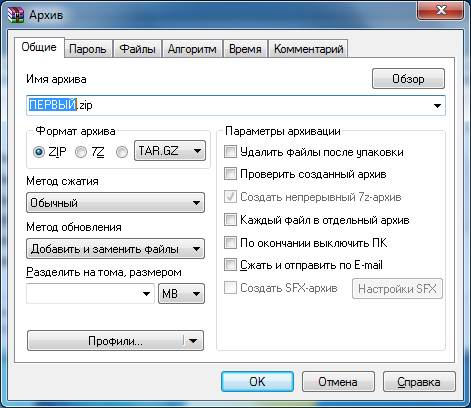This screenshot has height=408, width=471.
Task: Open the Метод обновления dropdown
Action: 115,249
